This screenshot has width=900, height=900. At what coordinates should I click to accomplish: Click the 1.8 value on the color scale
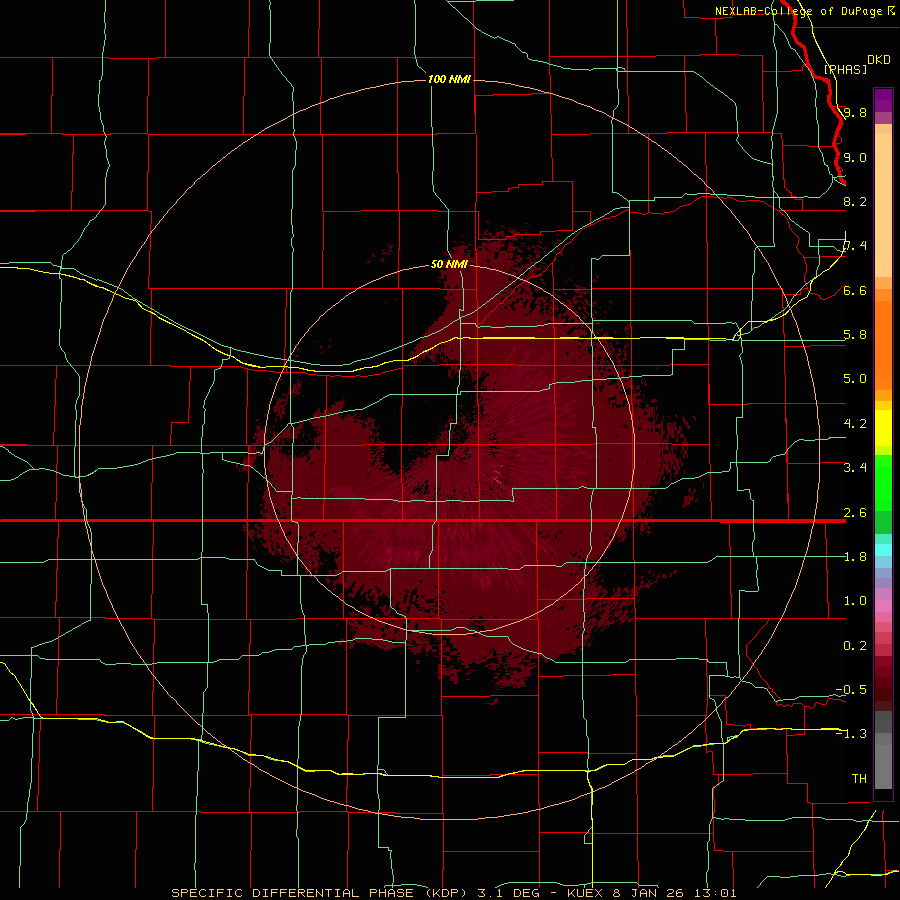(855, 557)
